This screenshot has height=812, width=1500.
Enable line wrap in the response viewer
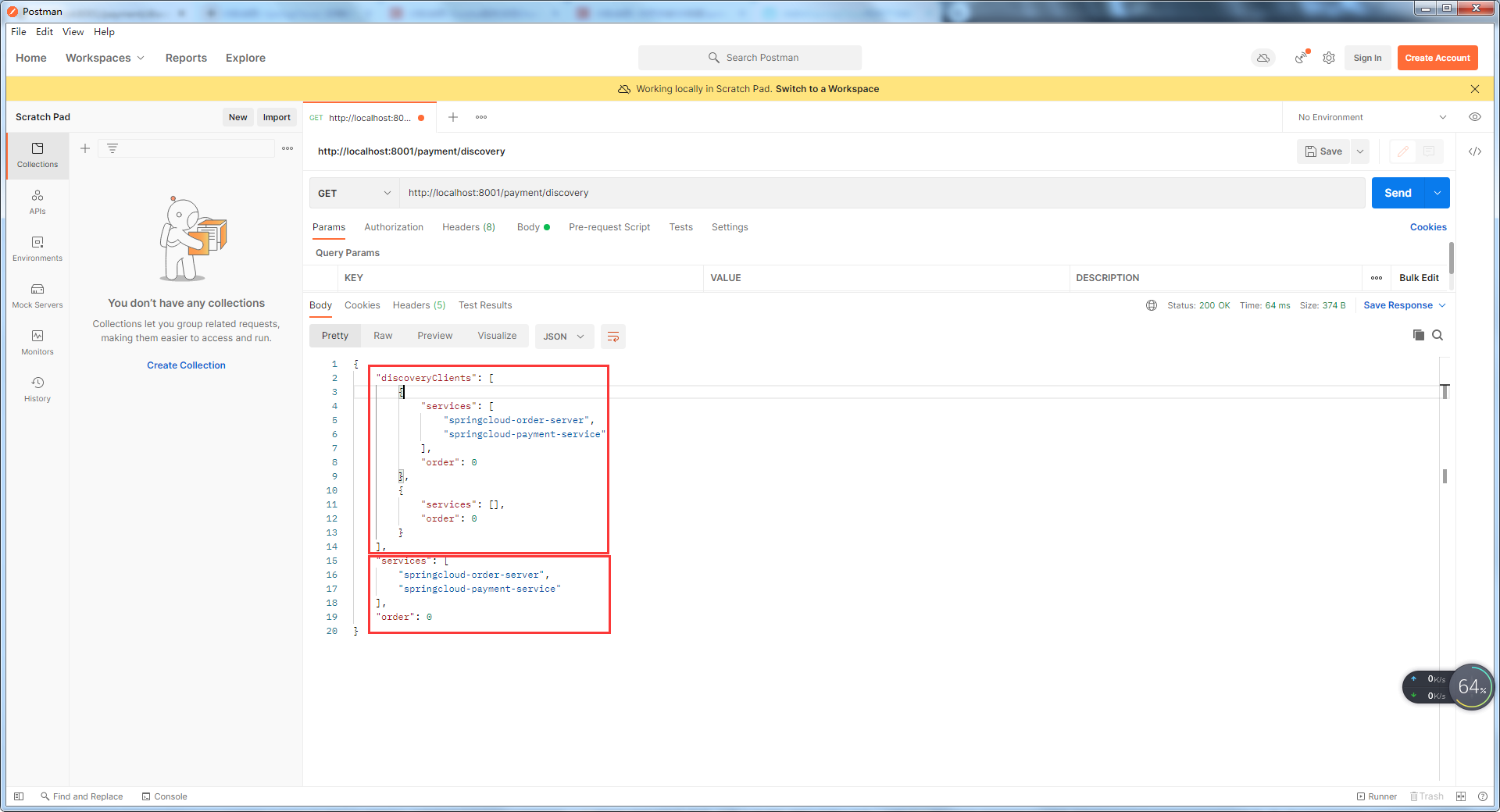[x=612, y=337]
